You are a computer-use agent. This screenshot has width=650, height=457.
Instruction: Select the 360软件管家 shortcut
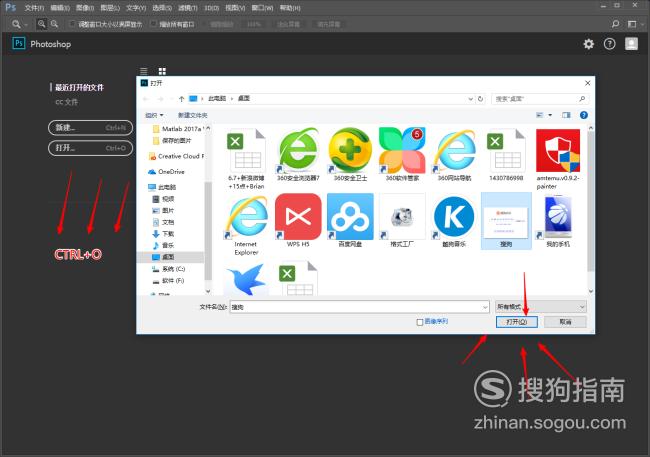coord(402,155)
